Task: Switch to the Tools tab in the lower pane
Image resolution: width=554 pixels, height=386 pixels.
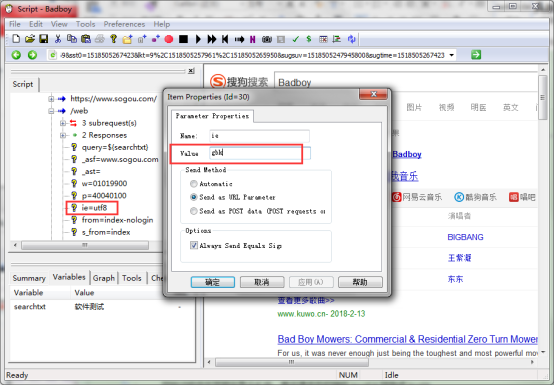Action: 132,278
